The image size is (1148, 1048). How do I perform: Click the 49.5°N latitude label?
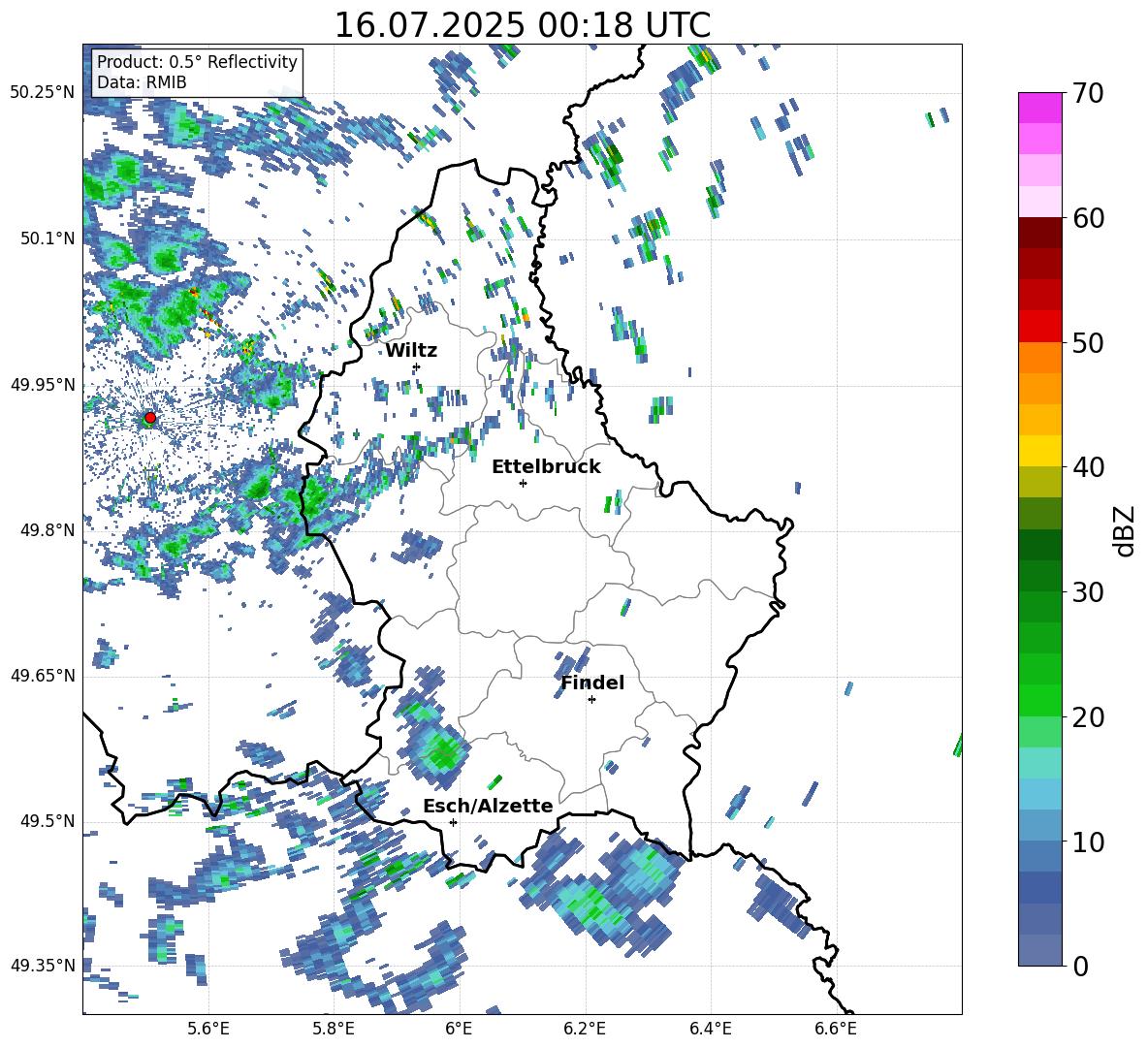coord(47,821)
